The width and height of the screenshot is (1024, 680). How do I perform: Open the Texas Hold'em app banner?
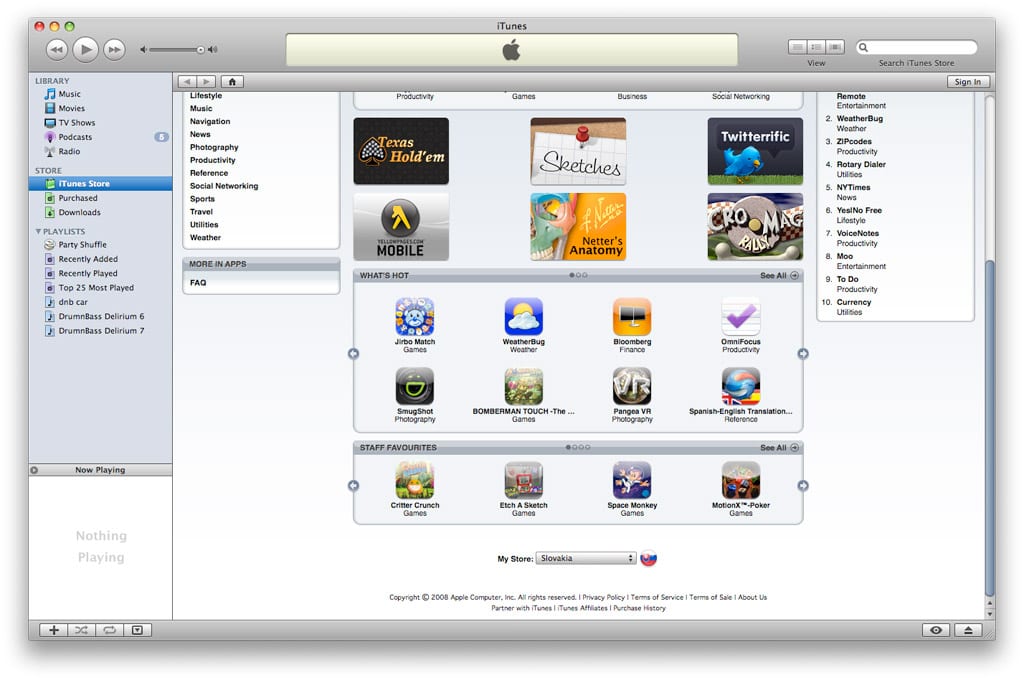401,151
